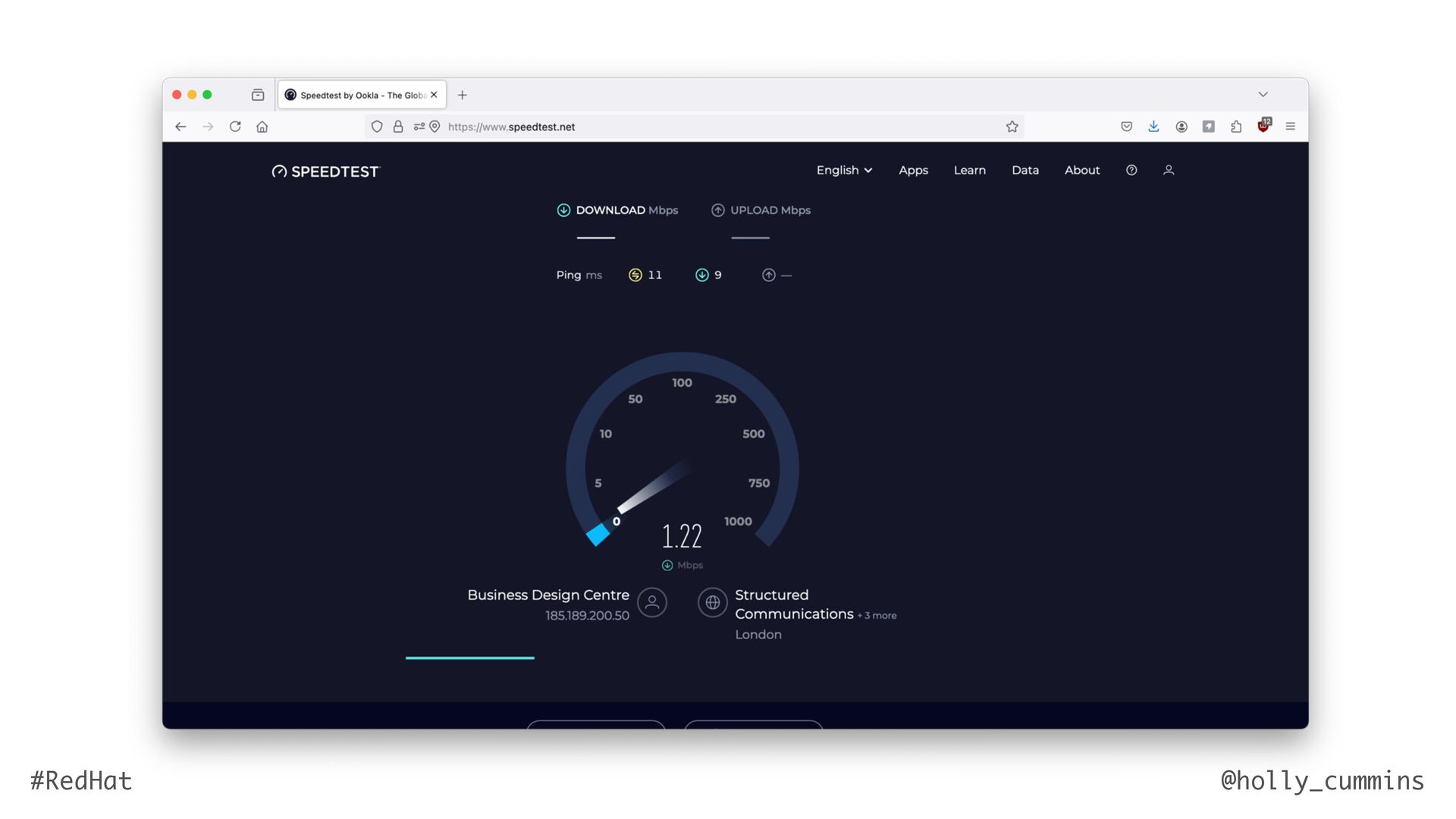Click the About link in header

(1081, 171)
